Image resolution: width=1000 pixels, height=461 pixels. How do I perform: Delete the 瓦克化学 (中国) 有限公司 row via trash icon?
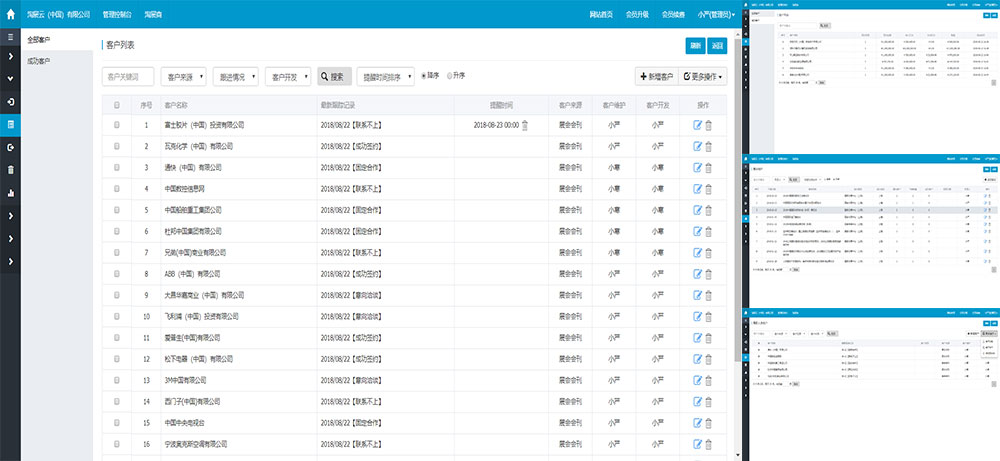pyautogui.click(x=709, y=146)
